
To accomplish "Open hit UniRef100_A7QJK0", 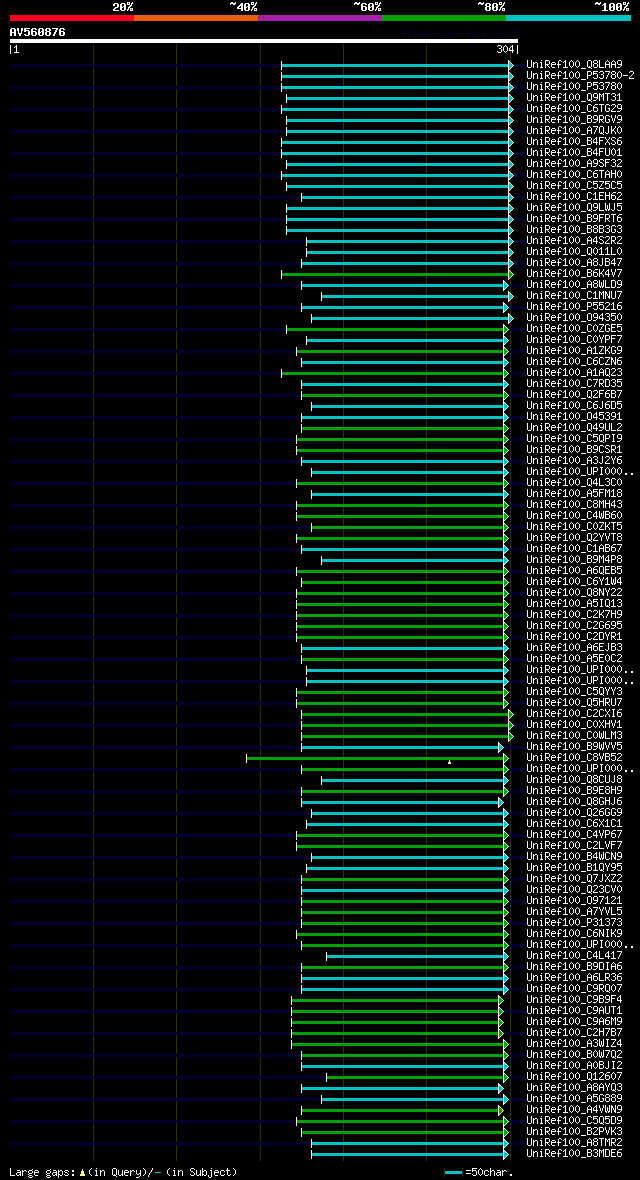I will 574,130.
